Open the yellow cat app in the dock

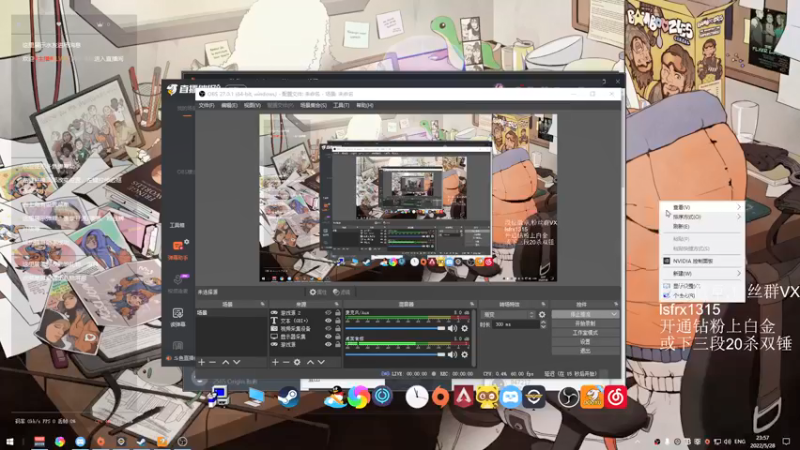coord(487,397)
